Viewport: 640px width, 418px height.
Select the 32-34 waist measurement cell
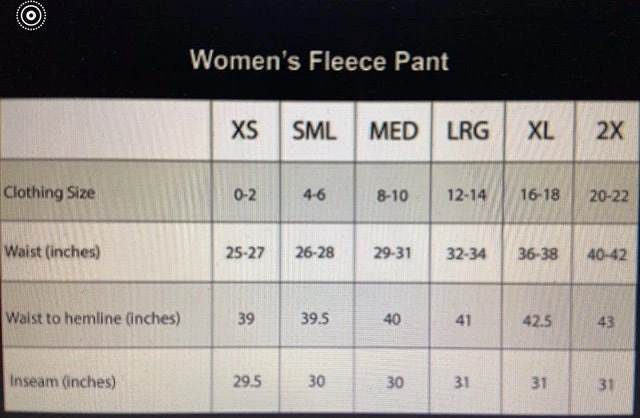(466, 254)
